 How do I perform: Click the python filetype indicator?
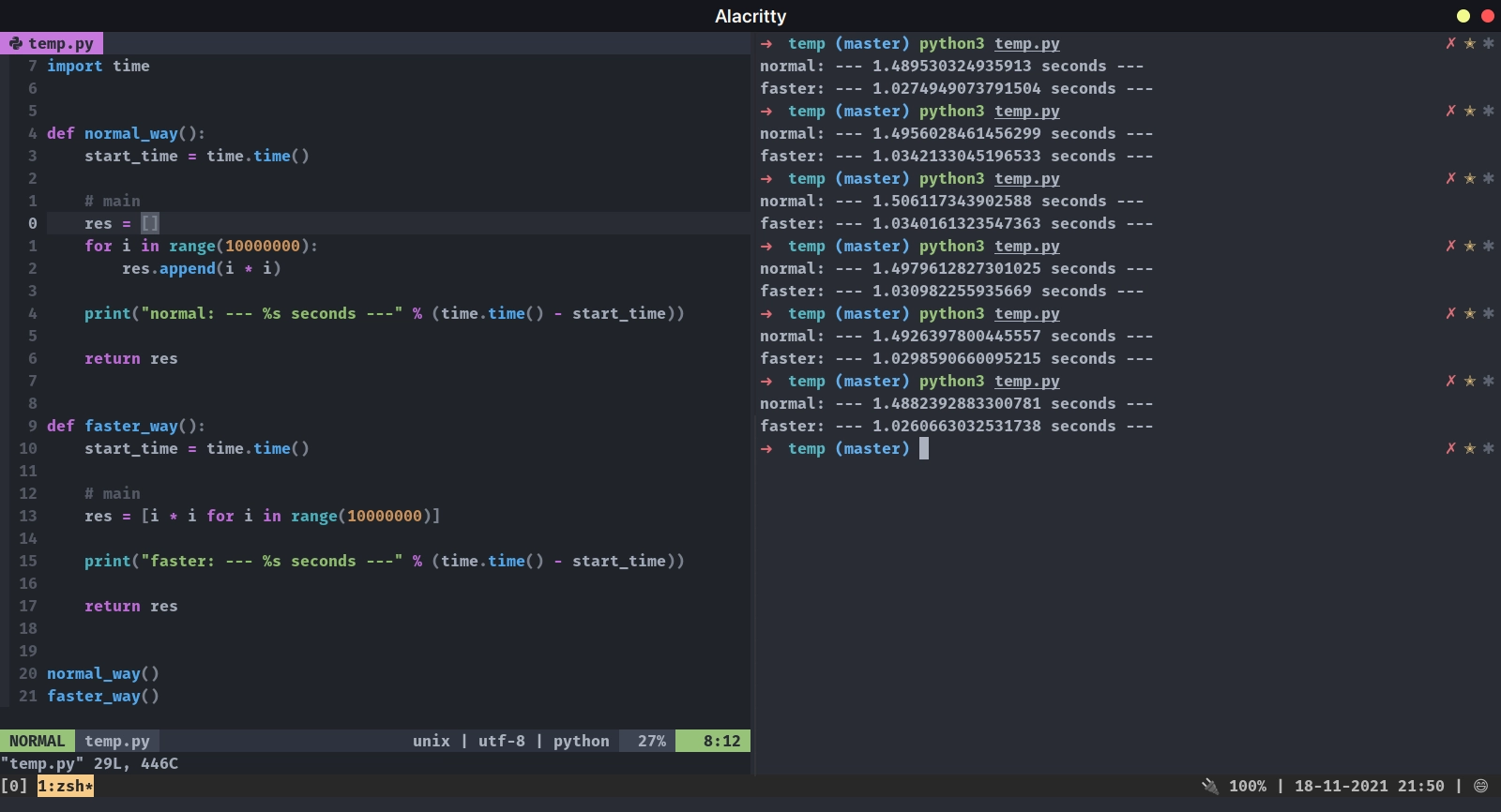[x=582, y=741]
